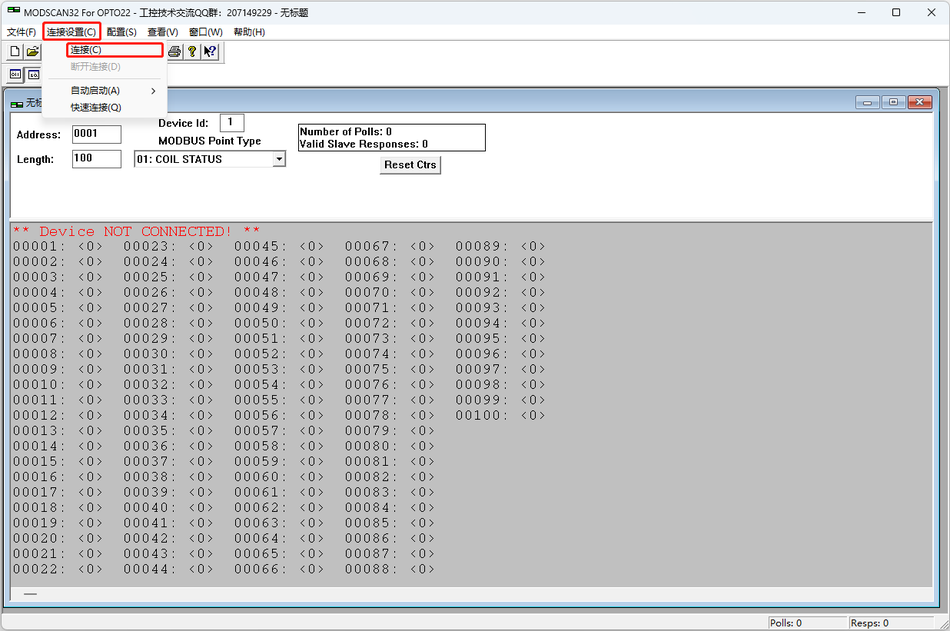950x631 pixels.
Task: Click the Device Id input field
Action: [x=231, y=122]
